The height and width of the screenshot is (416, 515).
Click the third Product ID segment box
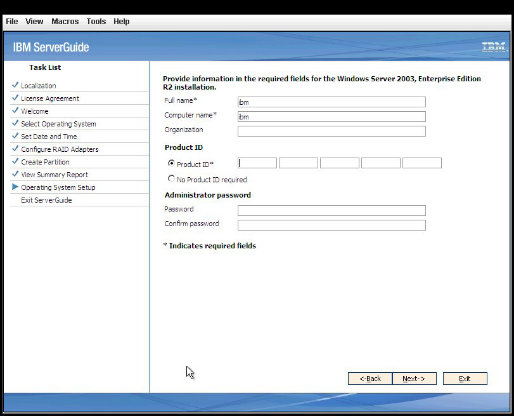tap(340, 163)
